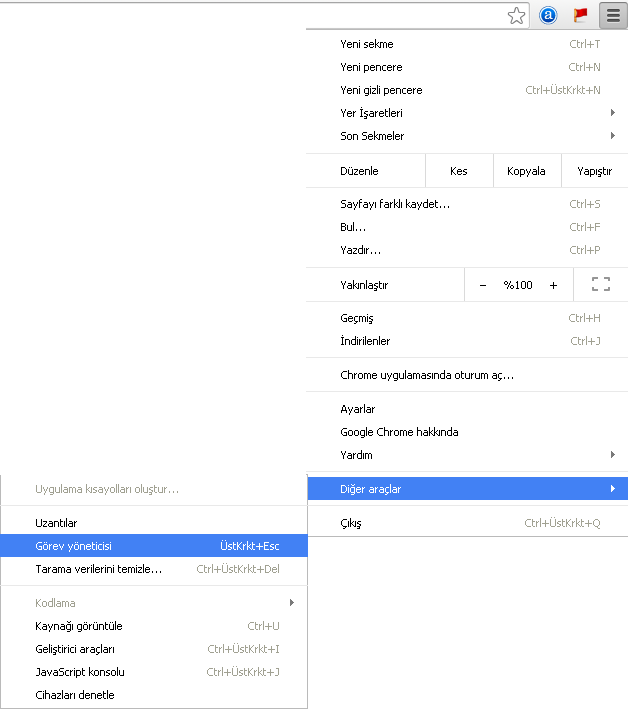Decrease zoom with the minus button
The height and width of the screenshot is (709, 628).
click(483, 285)
